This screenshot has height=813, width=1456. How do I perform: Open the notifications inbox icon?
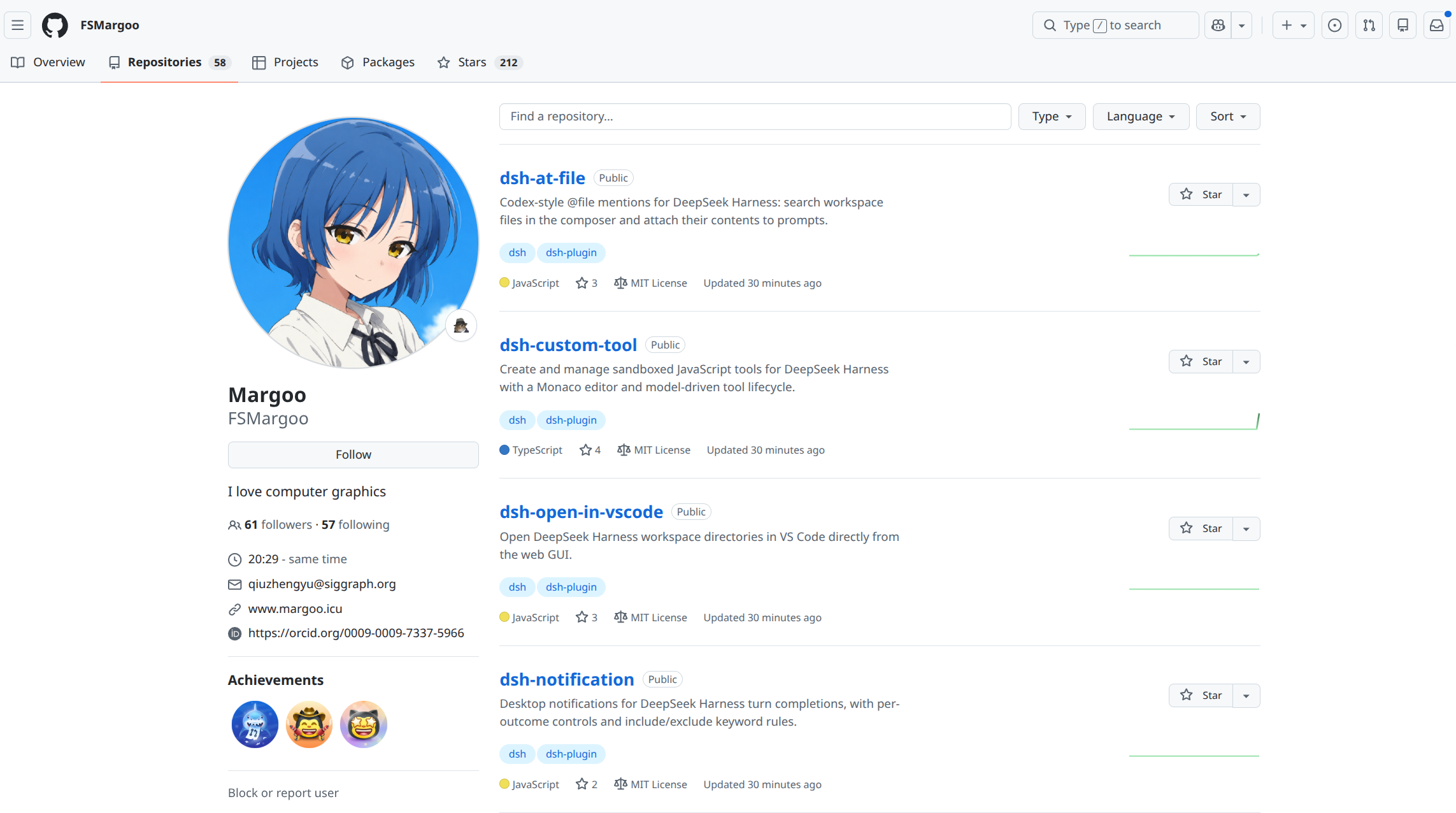[1437, 25]
